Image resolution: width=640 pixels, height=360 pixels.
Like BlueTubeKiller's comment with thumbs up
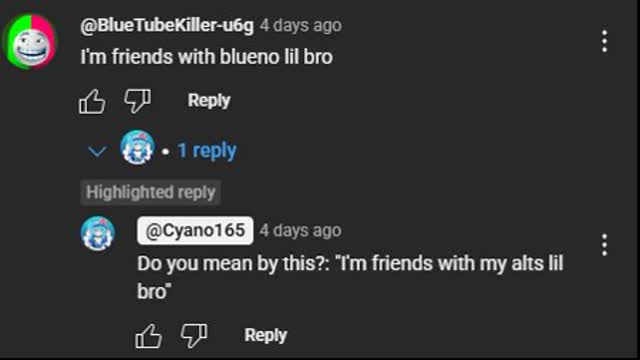coord(92,101)
